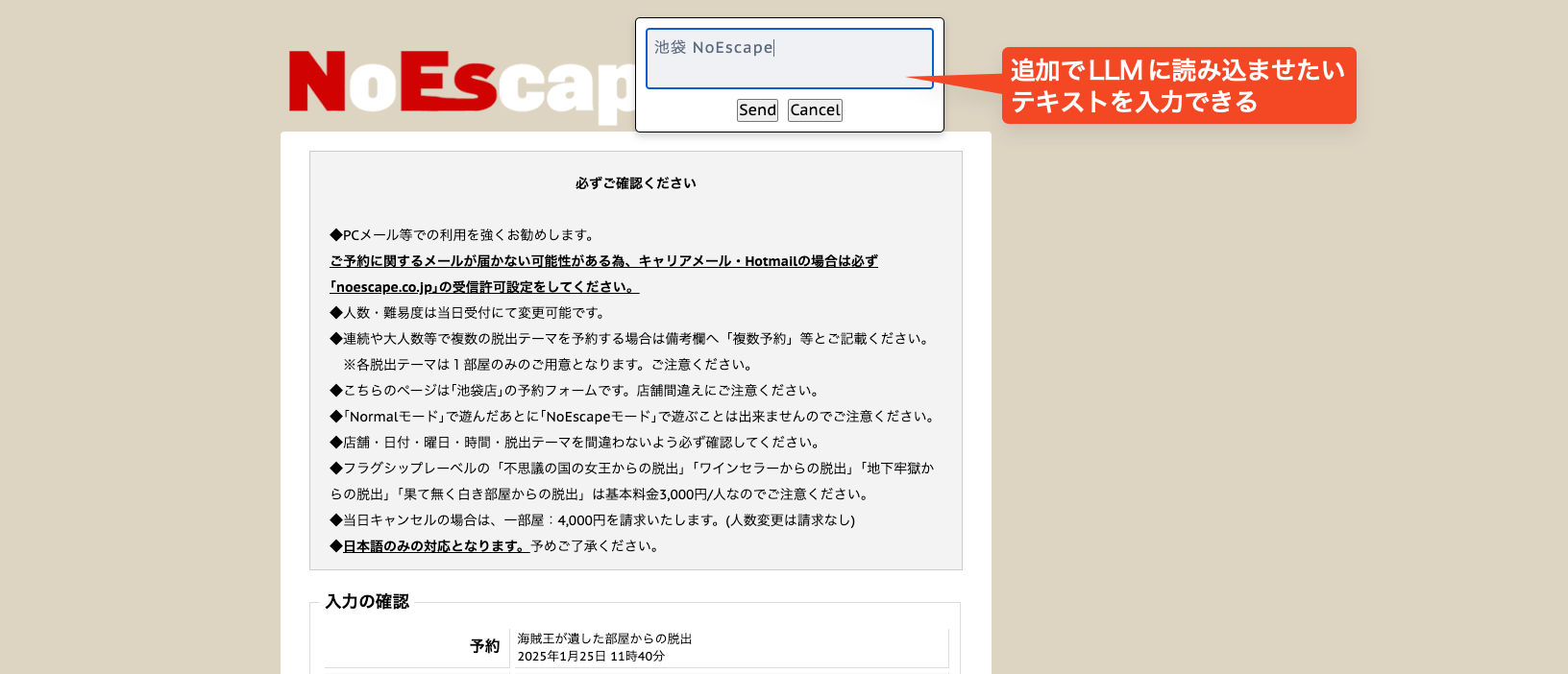Click the note ※各脱出テーマは１部屋のみのご用意となります
The image size is (1568, 674).
551,365
